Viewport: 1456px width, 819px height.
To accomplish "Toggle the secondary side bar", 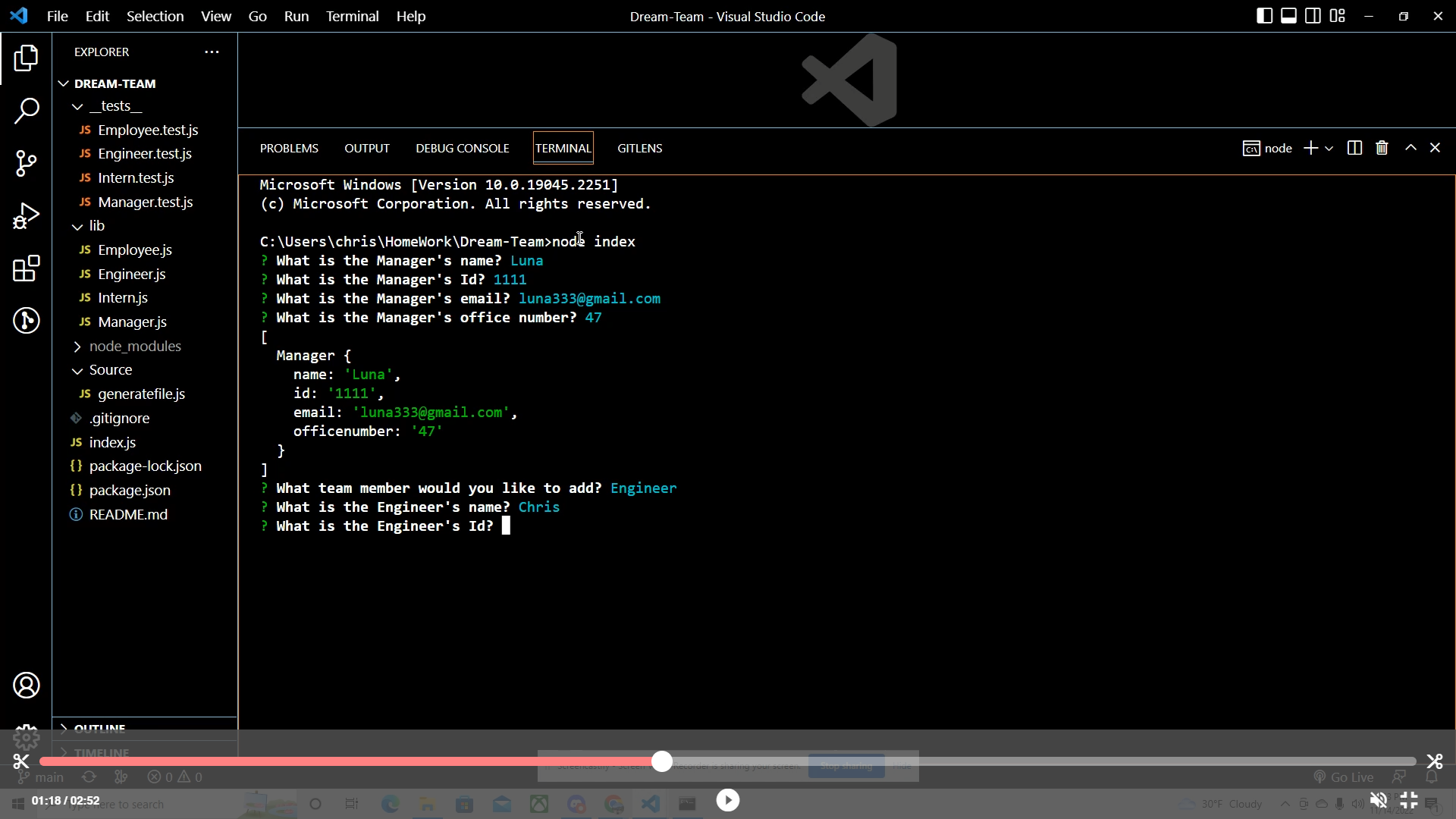I will [1313, 15].
